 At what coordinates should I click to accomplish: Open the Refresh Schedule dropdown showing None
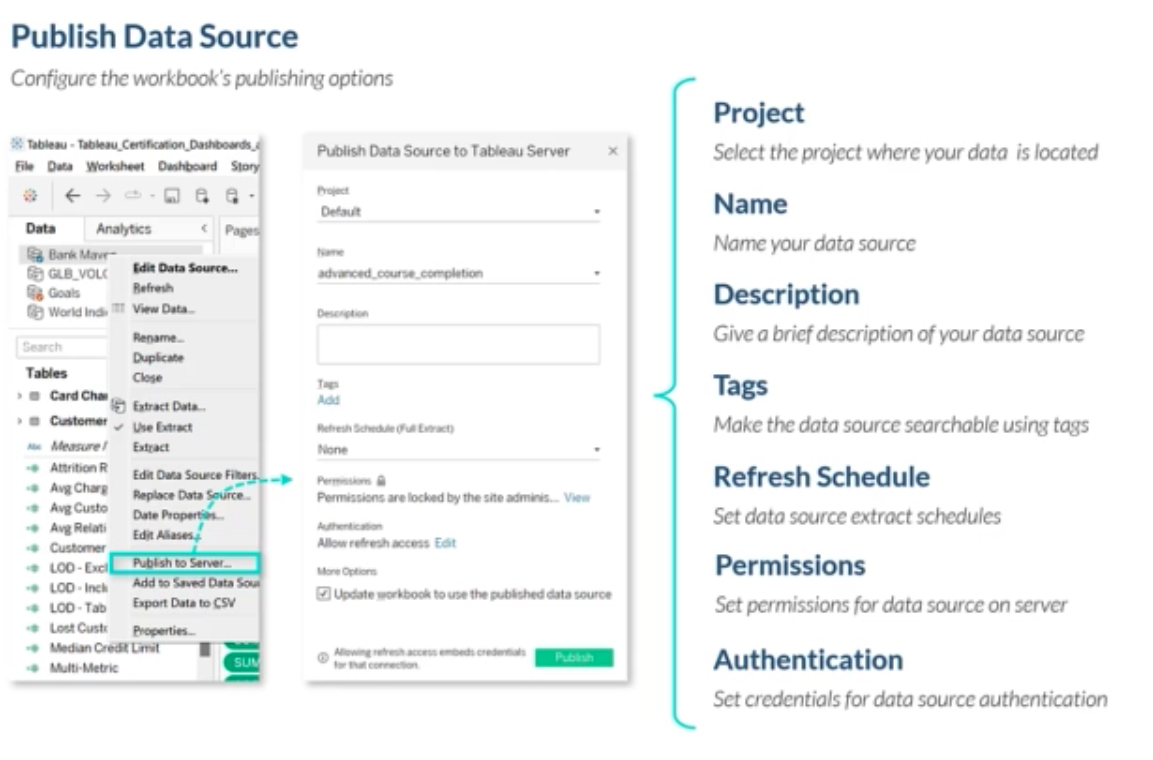point(458,449)
